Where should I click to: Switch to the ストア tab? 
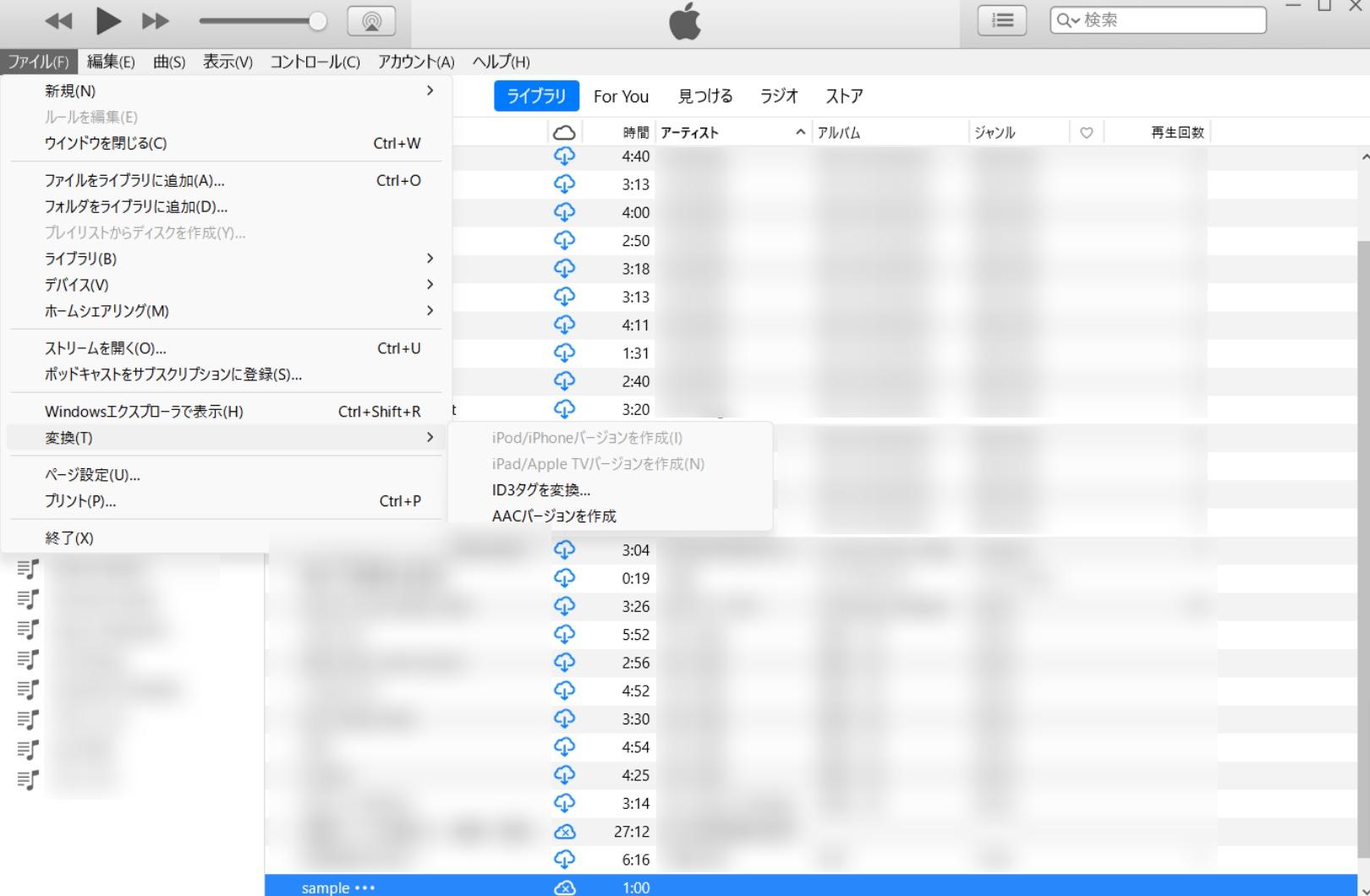coord(844,96)
